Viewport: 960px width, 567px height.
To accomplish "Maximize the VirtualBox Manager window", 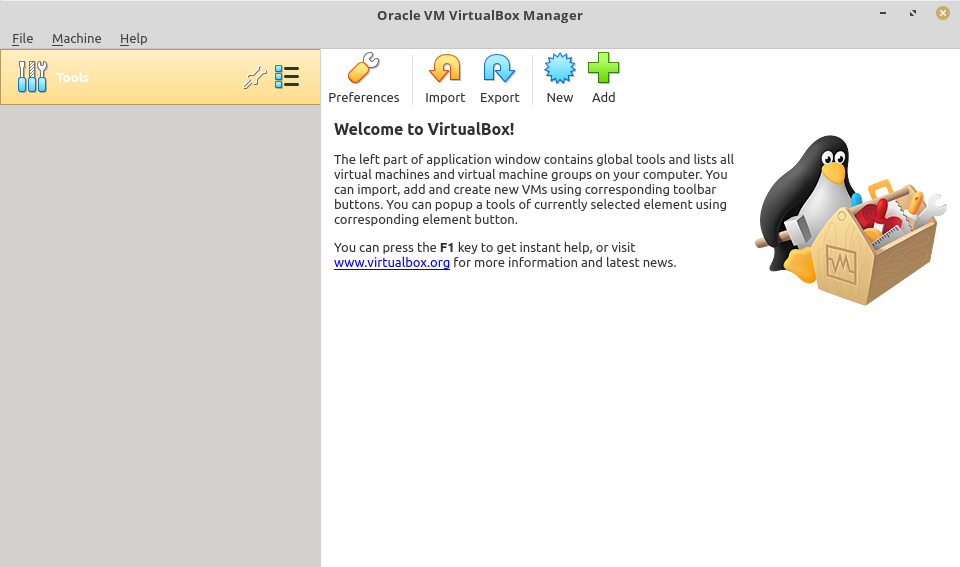I will pos(913,13).
